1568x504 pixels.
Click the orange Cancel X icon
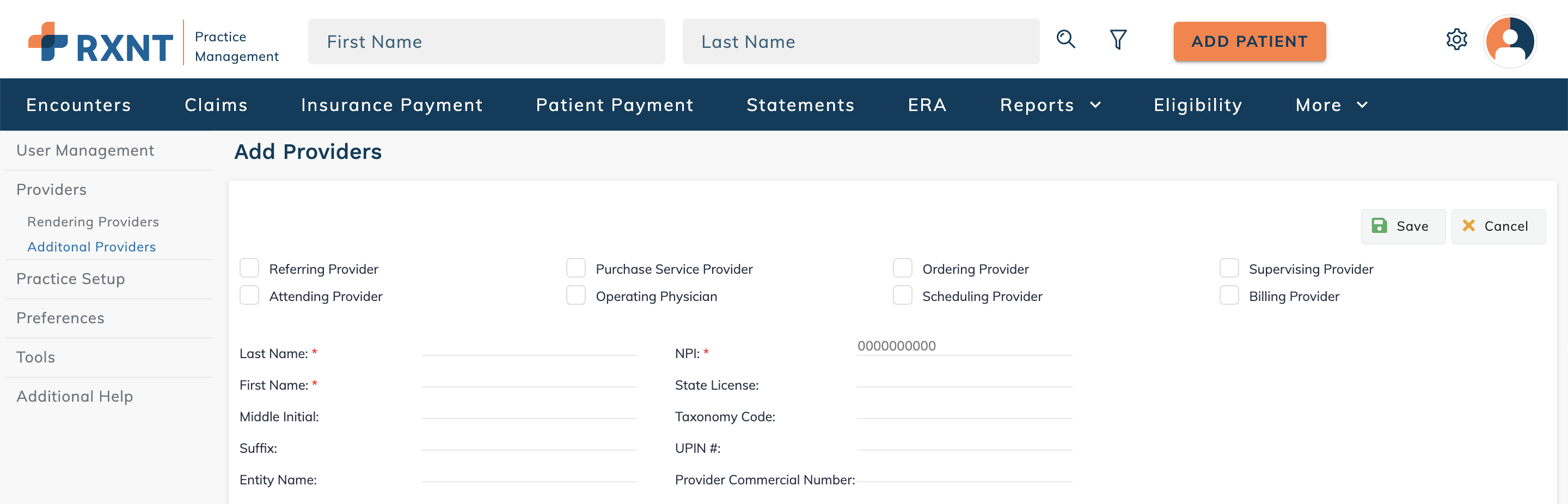[1468, 226]
